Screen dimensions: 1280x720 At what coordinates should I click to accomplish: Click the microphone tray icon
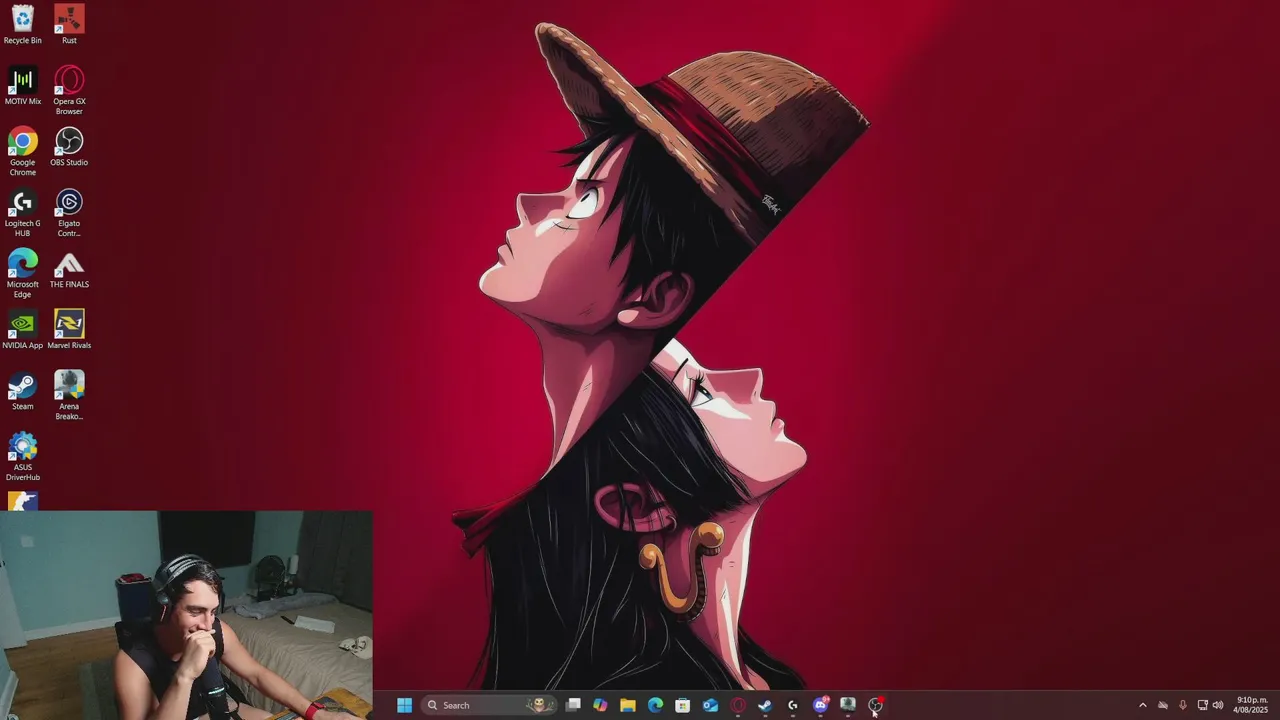coord(1183,705)
